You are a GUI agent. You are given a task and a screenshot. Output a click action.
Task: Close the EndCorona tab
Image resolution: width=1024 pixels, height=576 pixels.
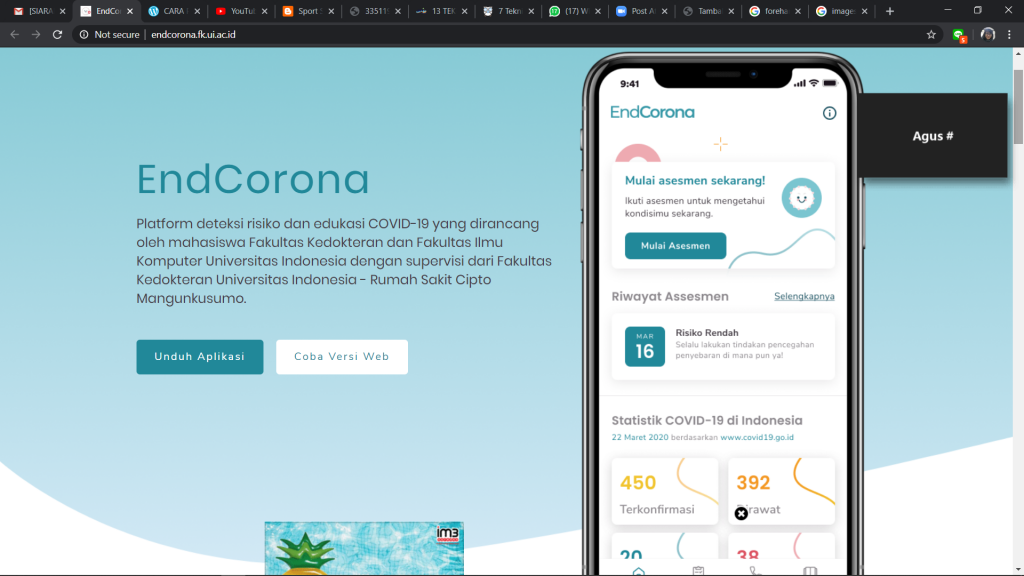[x=130, y=11]
